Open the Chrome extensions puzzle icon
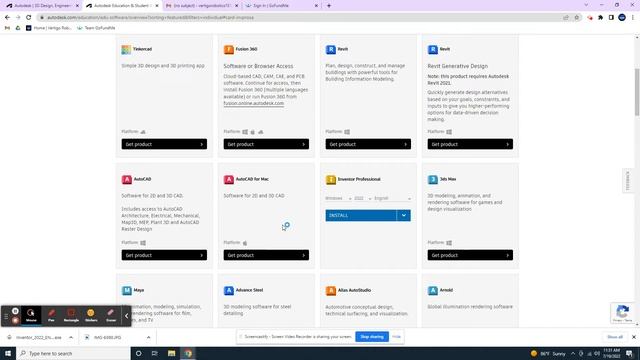This screenshot has width=640, height=360. click(600, 18)
